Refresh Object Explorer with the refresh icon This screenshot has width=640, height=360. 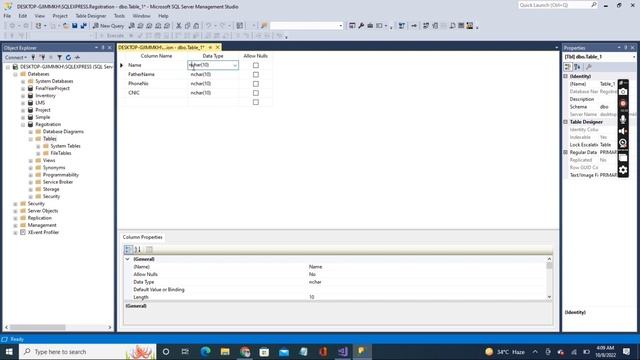[x=68, y=58]
